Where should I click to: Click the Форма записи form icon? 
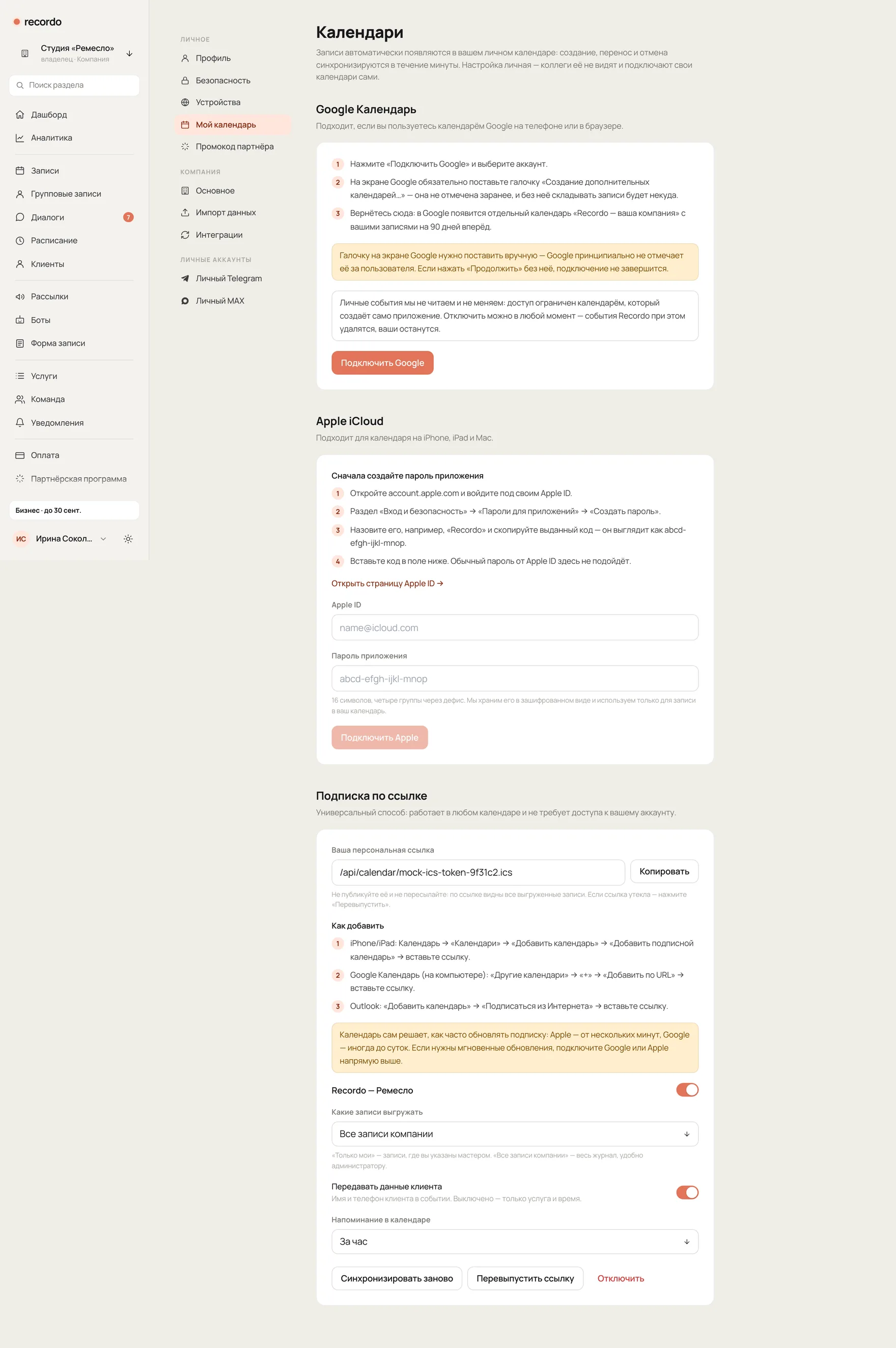coord(20,343)
